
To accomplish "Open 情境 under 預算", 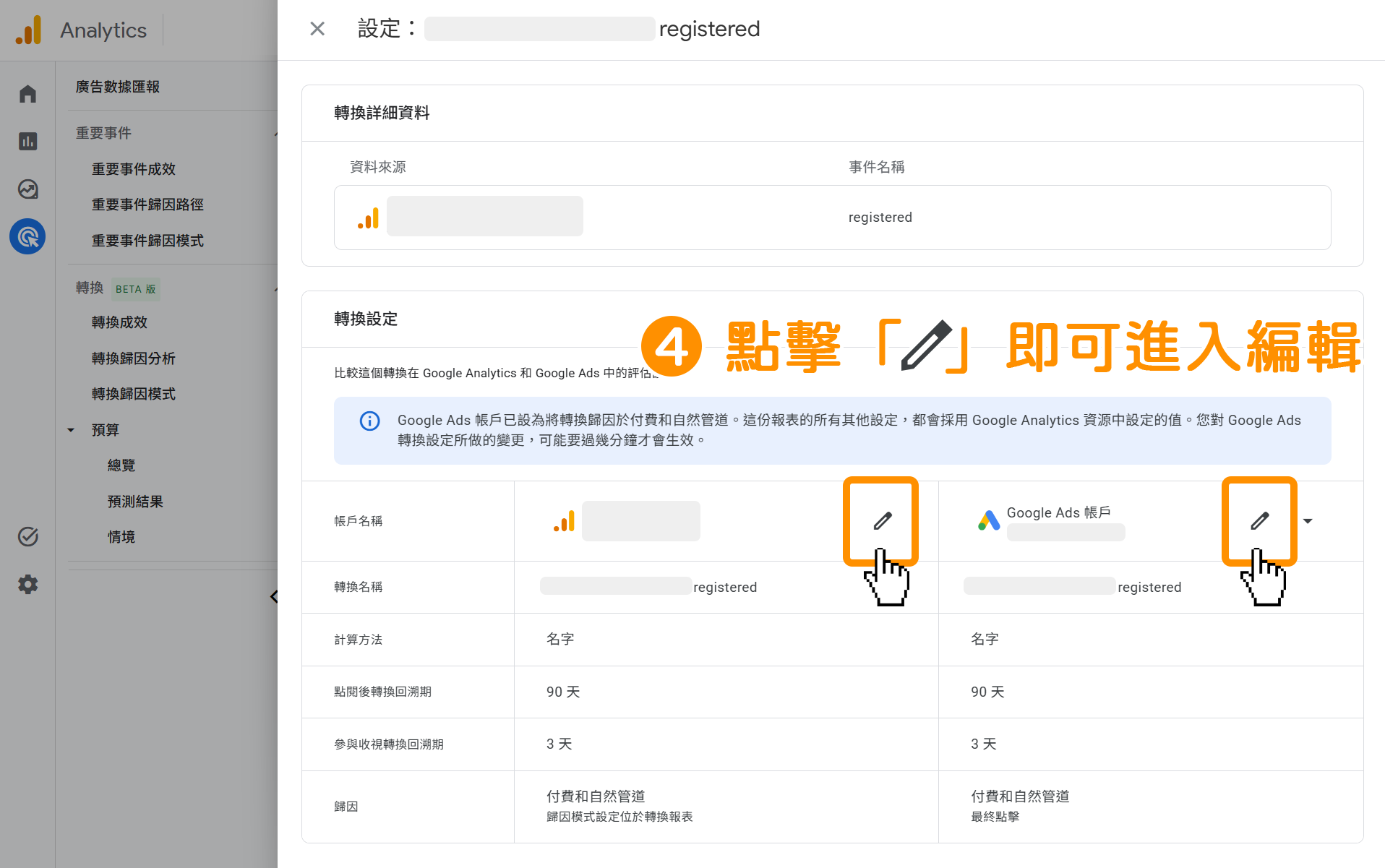I will point(121,537).
